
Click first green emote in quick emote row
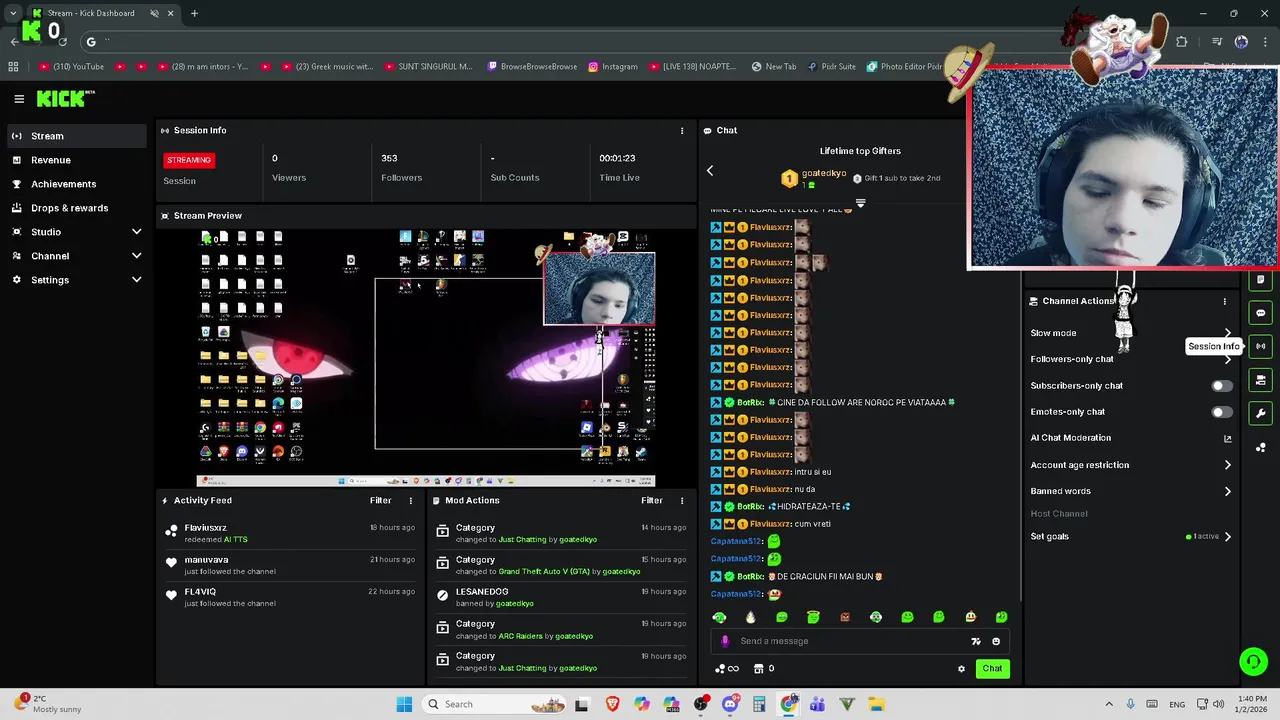coord(719,617)
